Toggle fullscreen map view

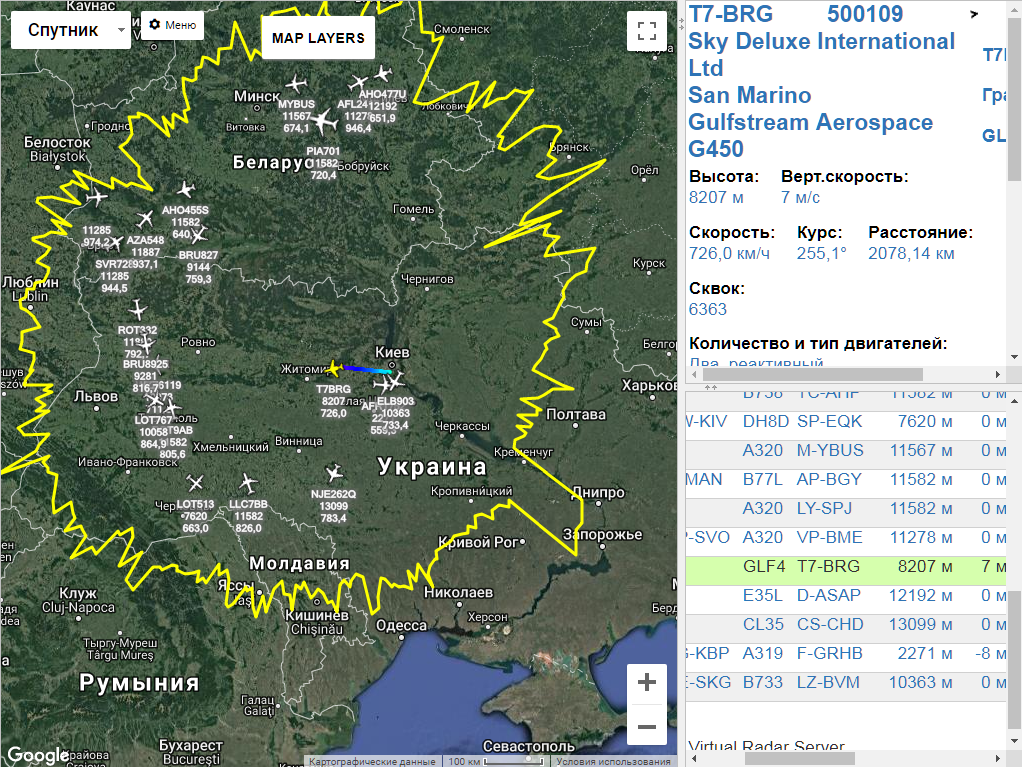[647, 30]
